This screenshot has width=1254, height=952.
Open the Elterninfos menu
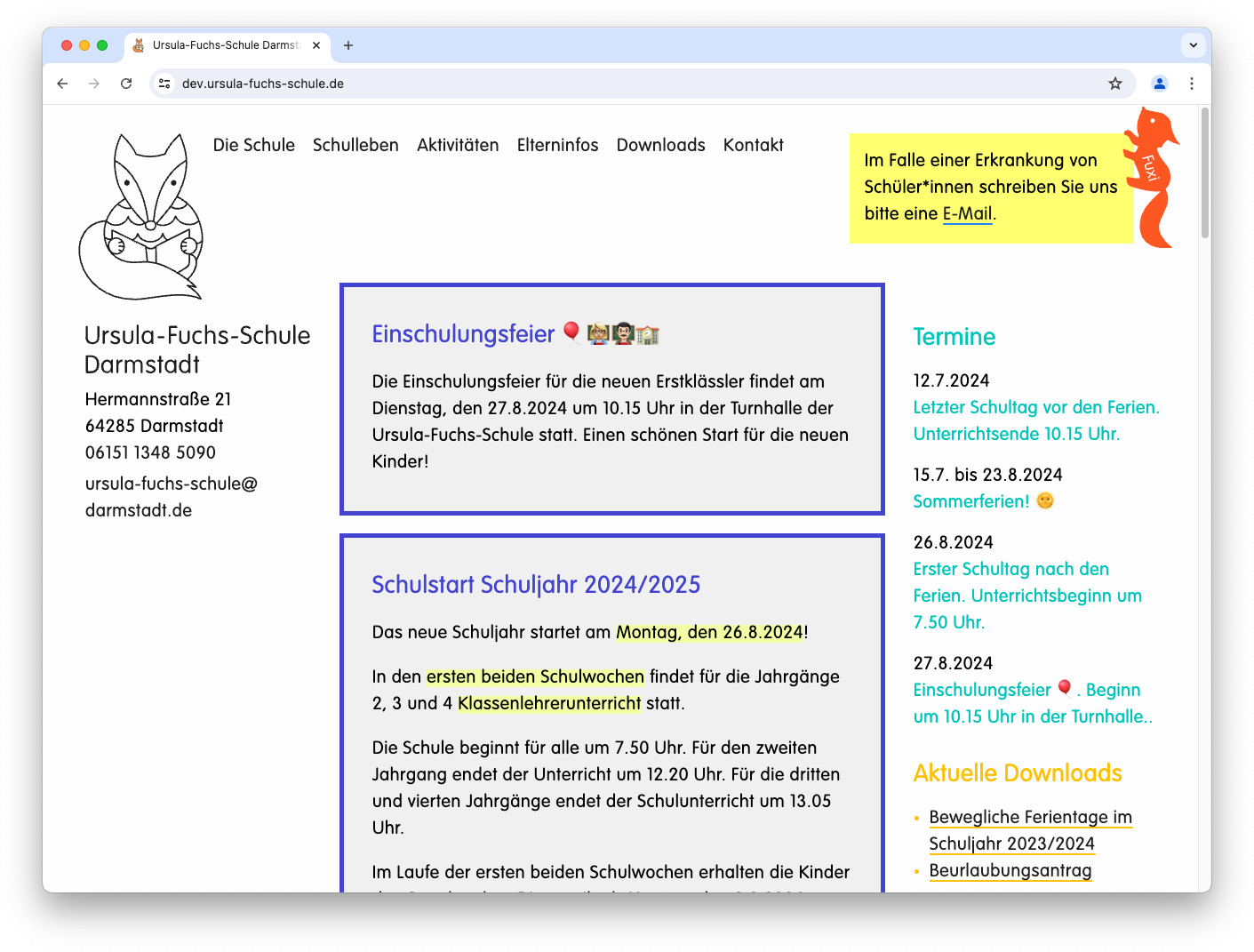coord(558,145)
